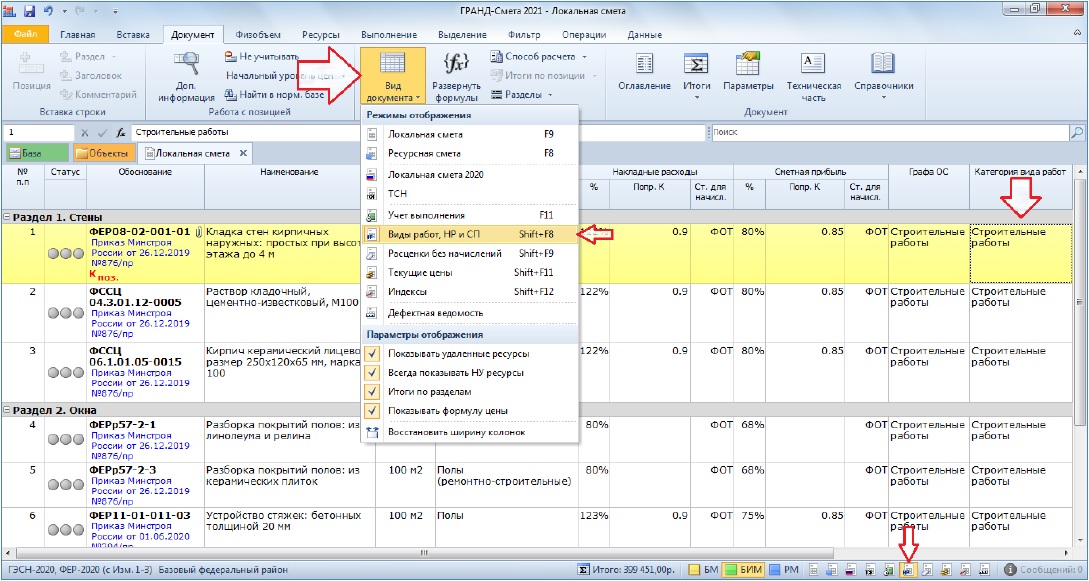Click the Поиск search field
1089x581 pixels.
point(890,132)
